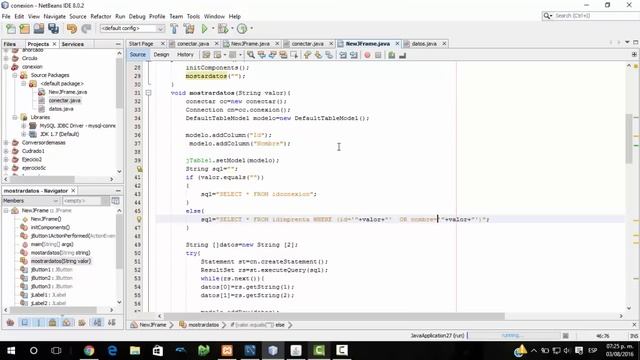Open Chrome from the Windows taskbar
640x360 pixels.
89,350
